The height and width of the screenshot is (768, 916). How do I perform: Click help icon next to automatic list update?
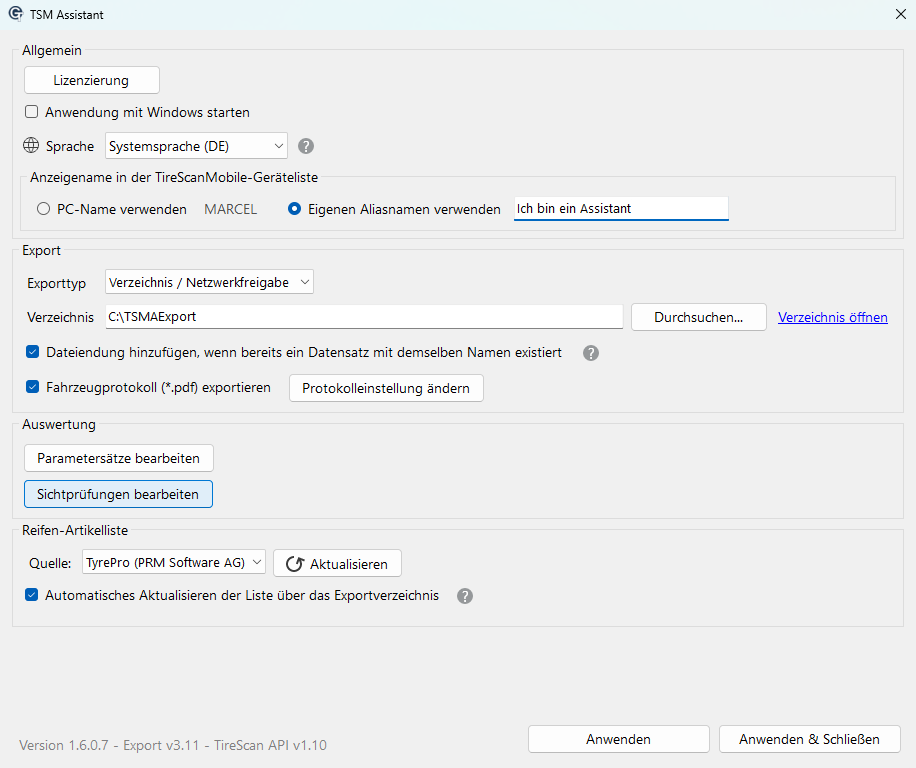tap(464, 596)
